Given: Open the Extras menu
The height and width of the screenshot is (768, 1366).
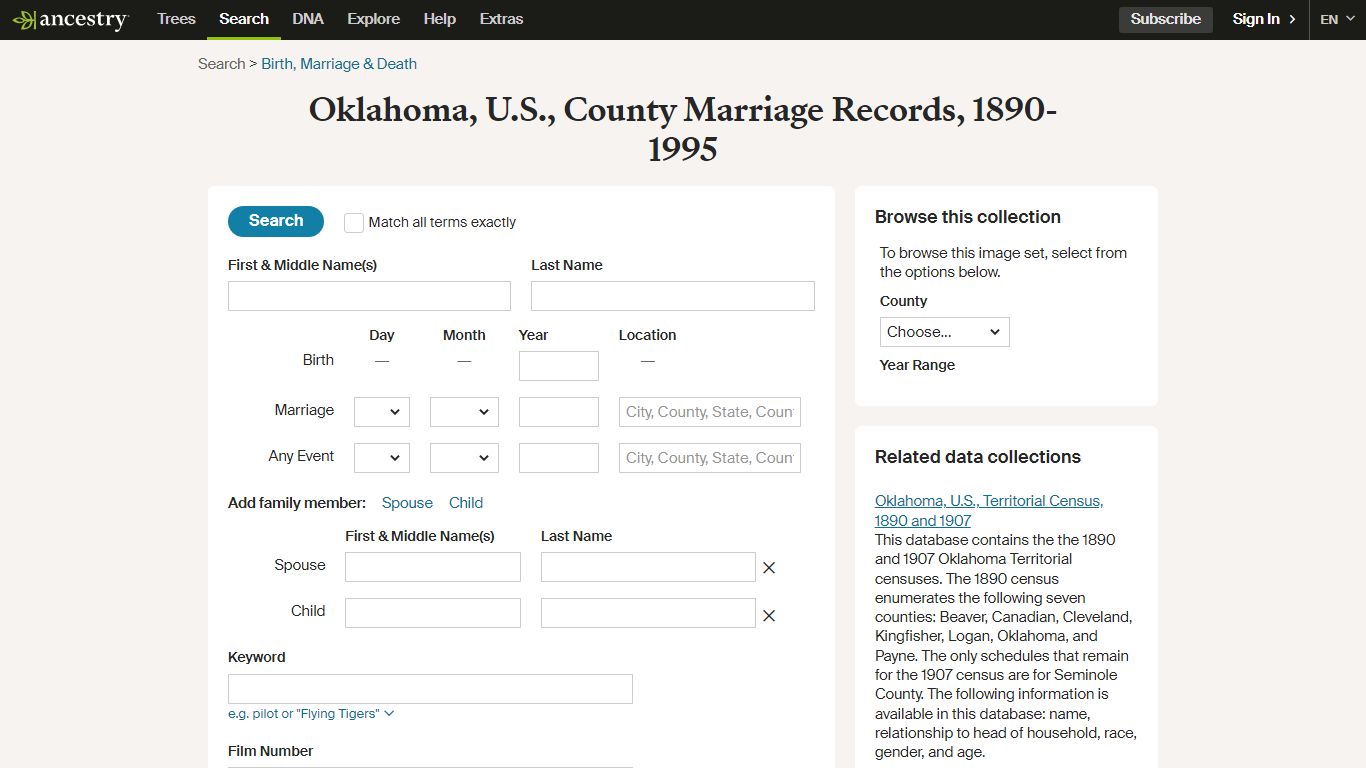Looking at the screenshot, I should pos(501,19).
